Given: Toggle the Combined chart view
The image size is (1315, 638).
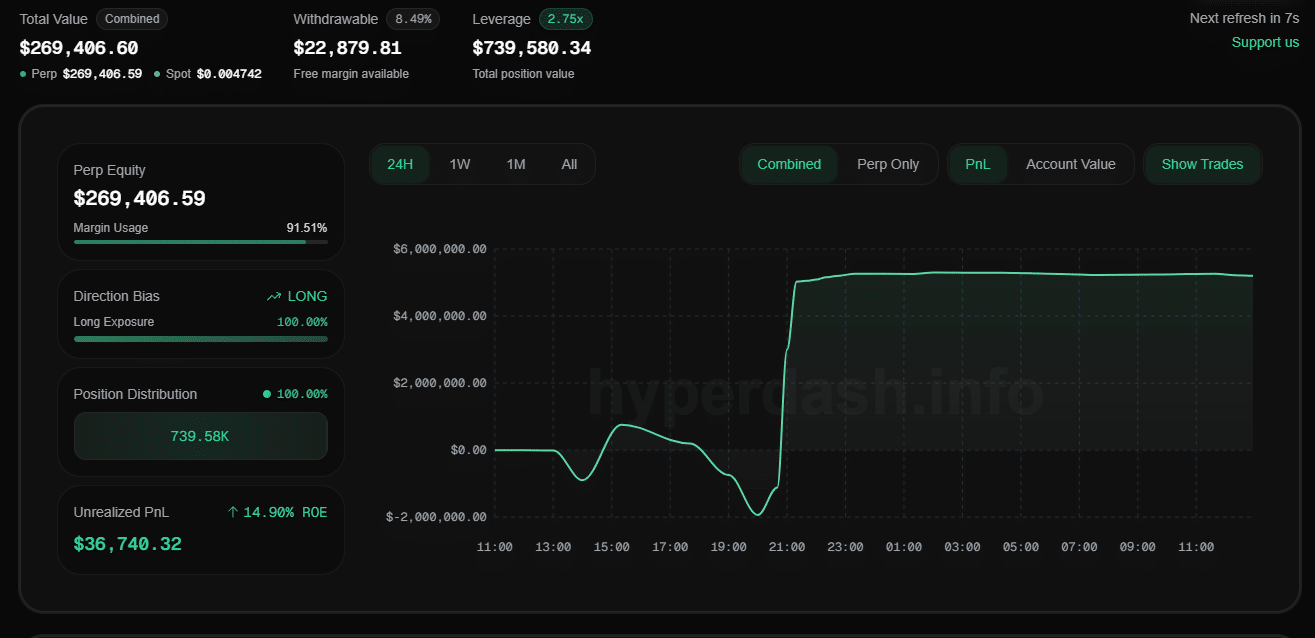Looking at the screenshot, I should pos(789,164).
